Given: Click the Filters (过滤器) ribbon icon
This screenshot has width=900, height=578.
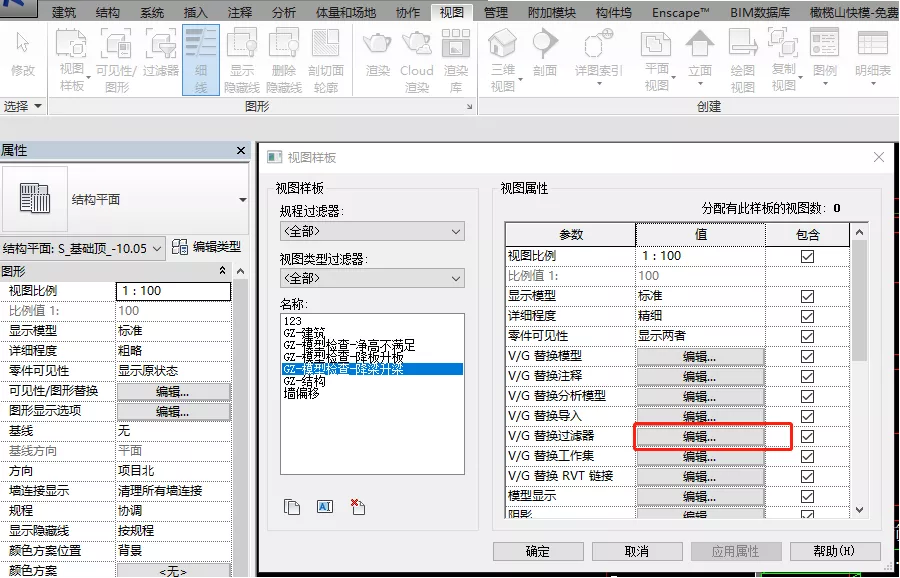Looking at the screenshot, I should tap(161, 55).
